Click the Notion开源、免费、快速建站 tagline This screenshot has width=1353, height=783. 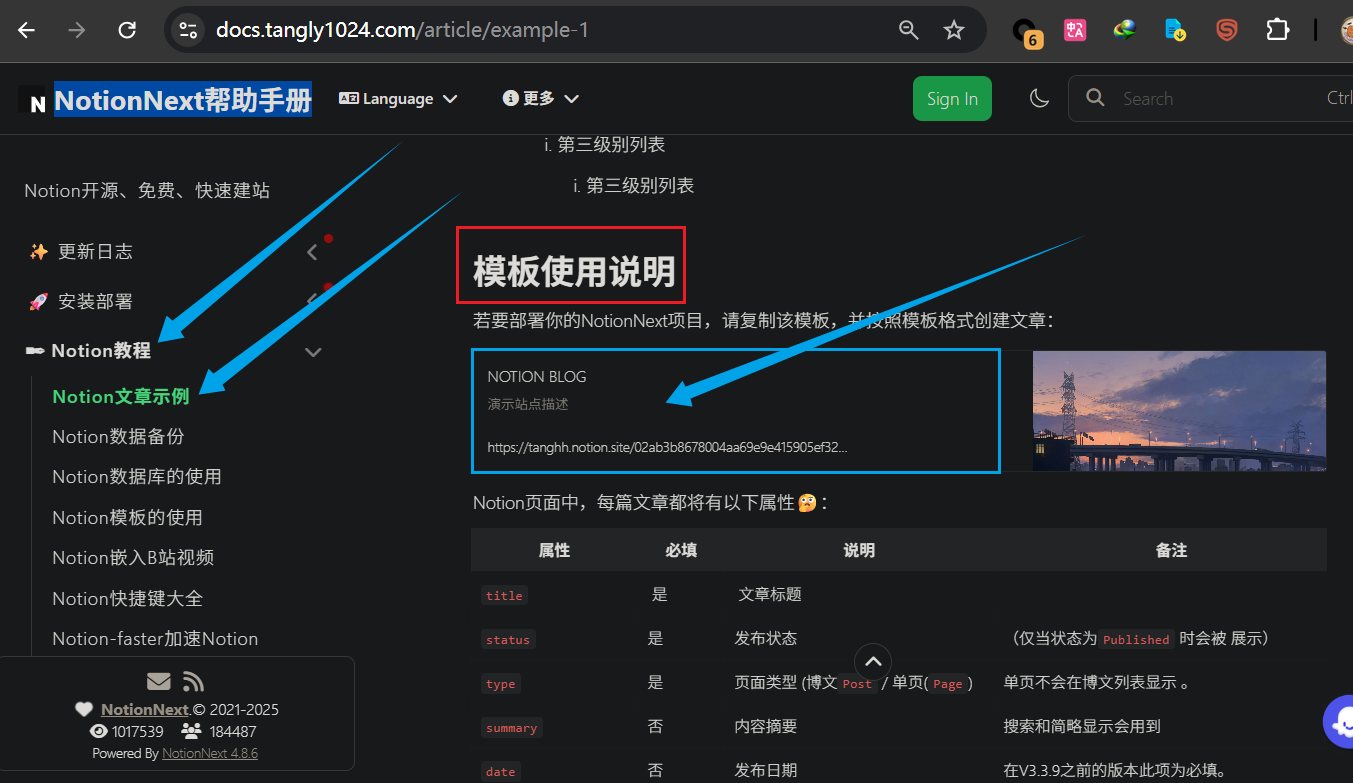click(147, 190)
